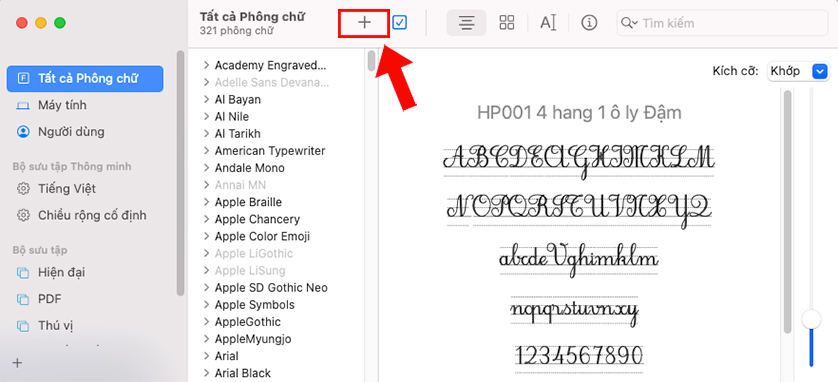Screen dimensions: 838x382
Task: Click the computer icon beside Máy tính
Action: pyautogui.click(x=23, y=106)
